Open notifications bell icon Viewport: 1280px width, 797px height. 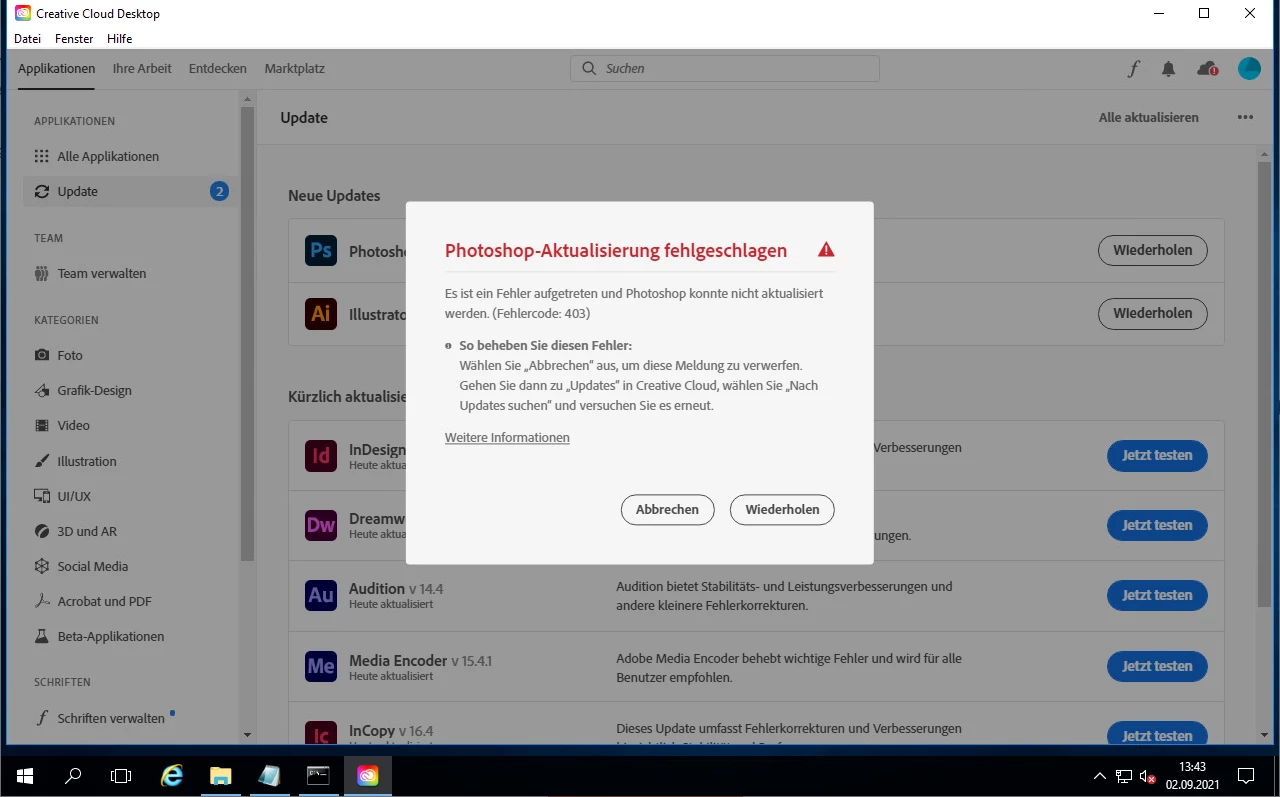[1168, 69]
